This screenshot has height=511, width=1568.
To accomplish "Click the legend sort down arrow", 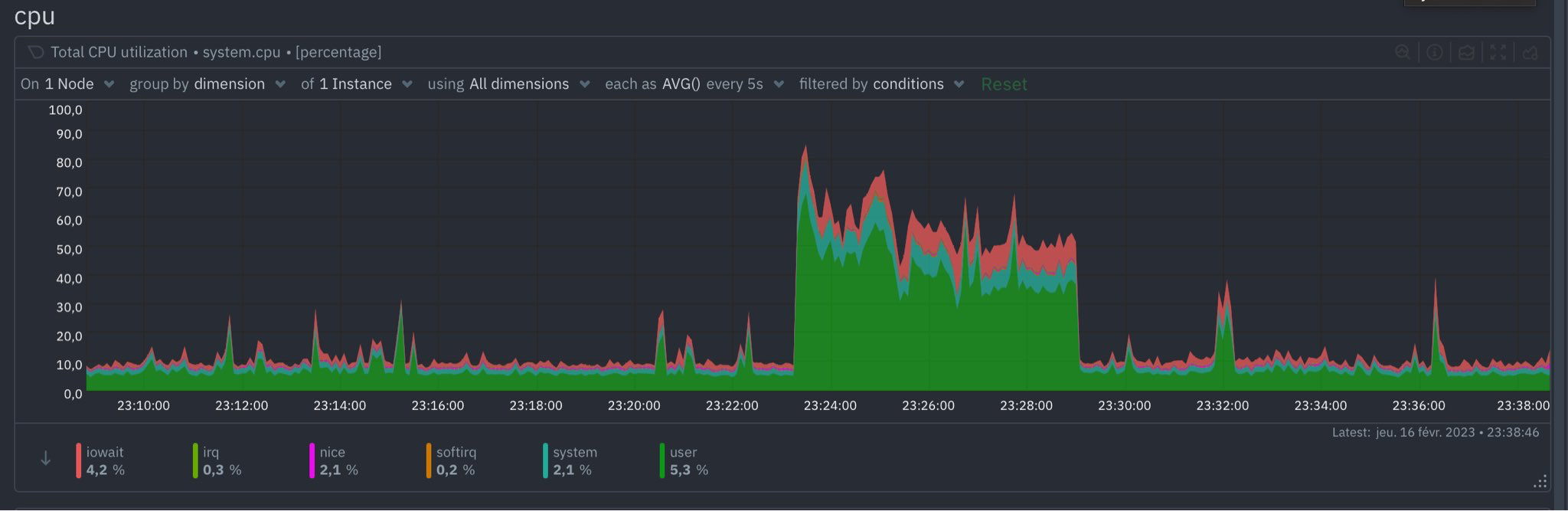I will (46, 459).
